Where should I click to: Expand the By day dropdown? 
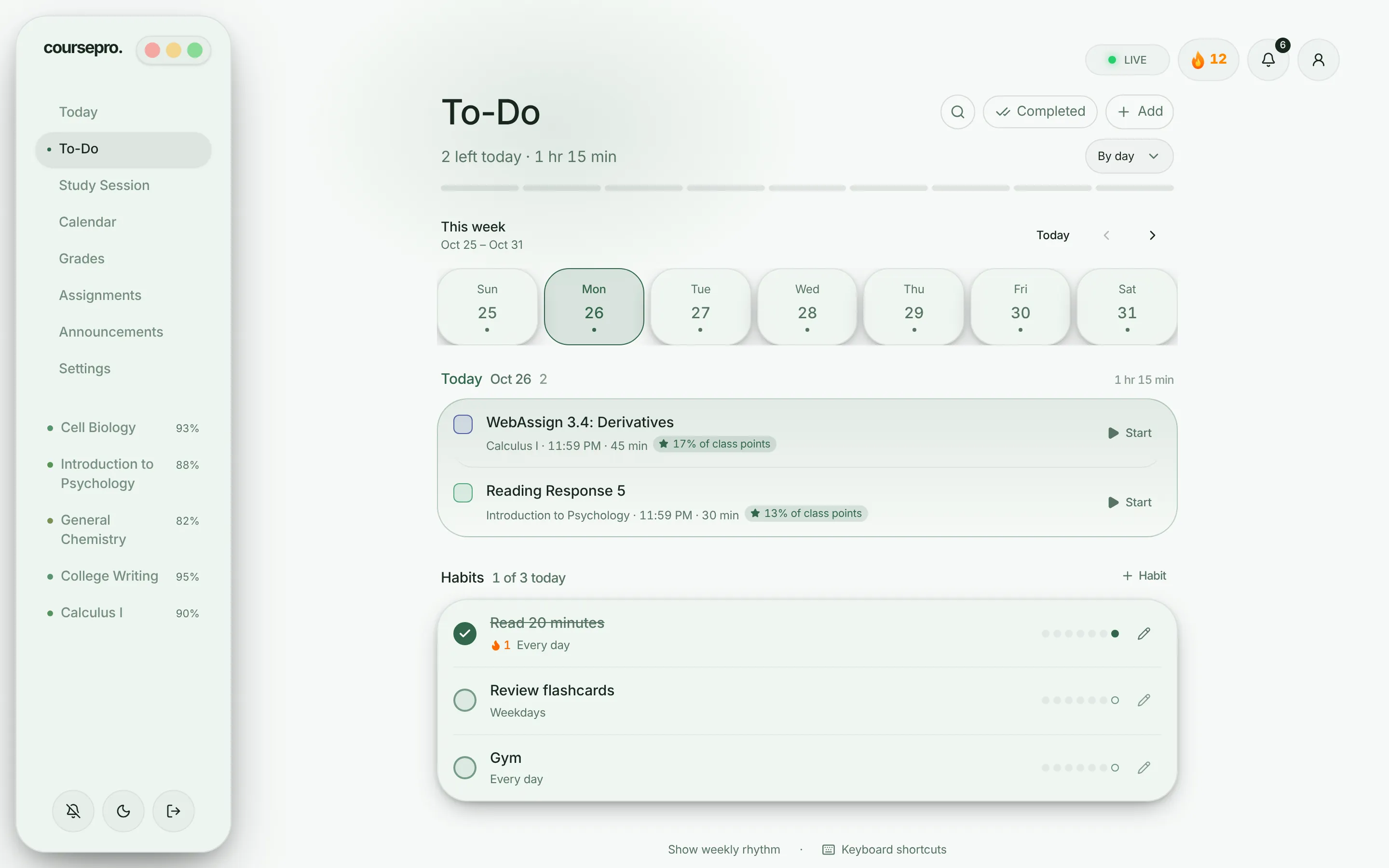pos(1129,156)
